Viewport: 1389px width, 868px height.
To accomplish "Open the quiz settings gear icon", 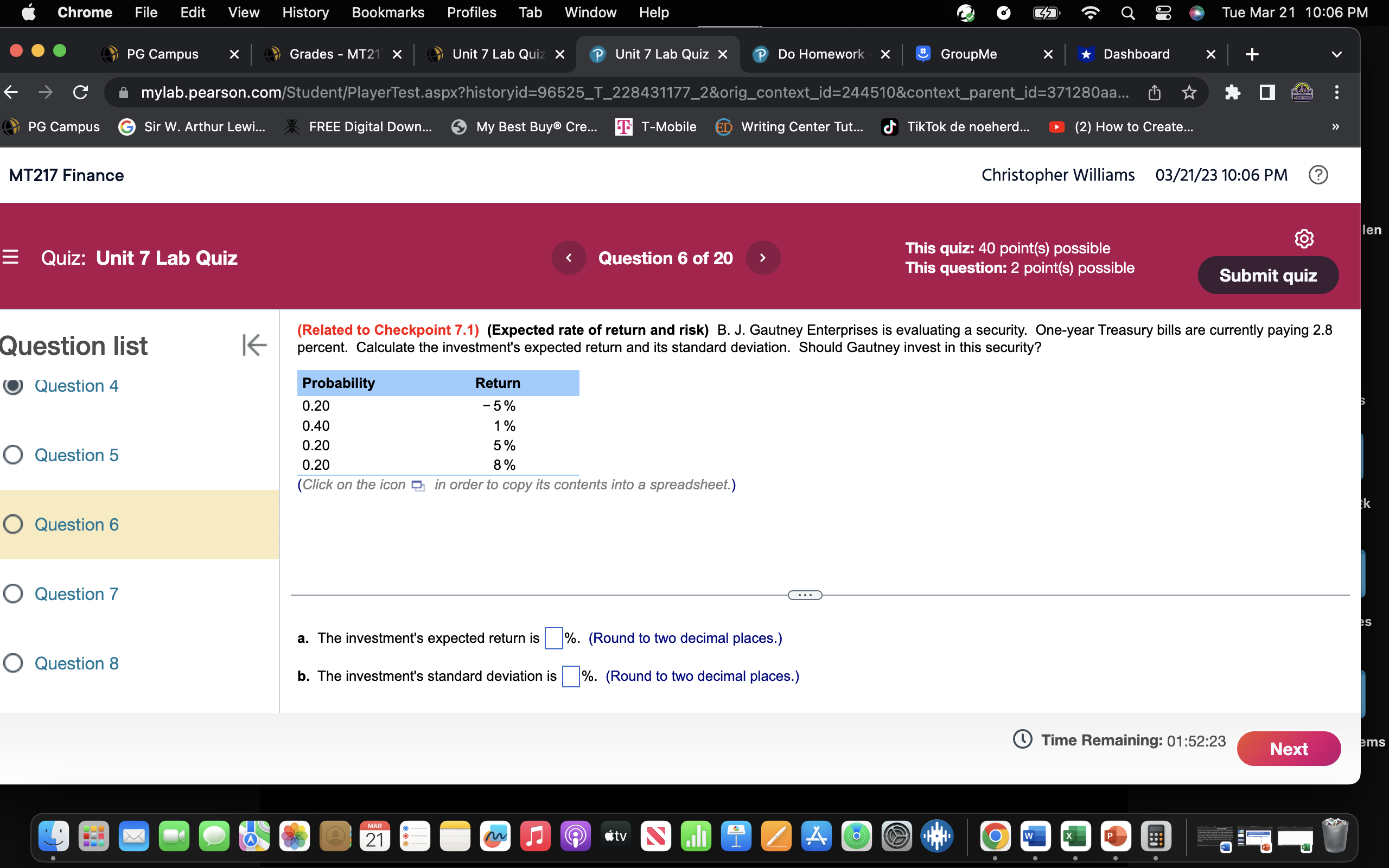I will point(1304,238).
